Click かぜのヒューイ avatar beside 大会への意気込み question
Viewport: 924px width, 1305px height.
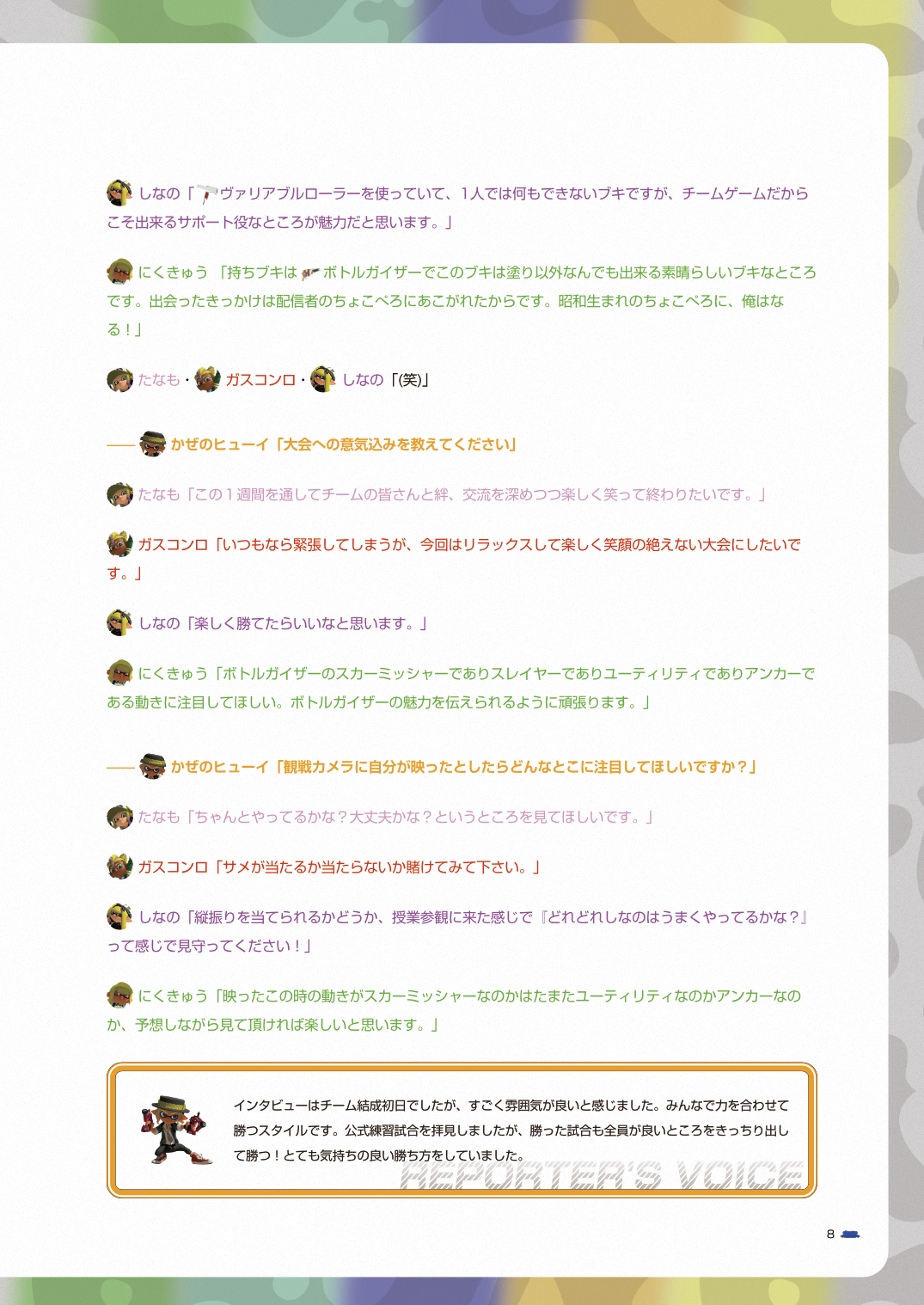(153, 444)
